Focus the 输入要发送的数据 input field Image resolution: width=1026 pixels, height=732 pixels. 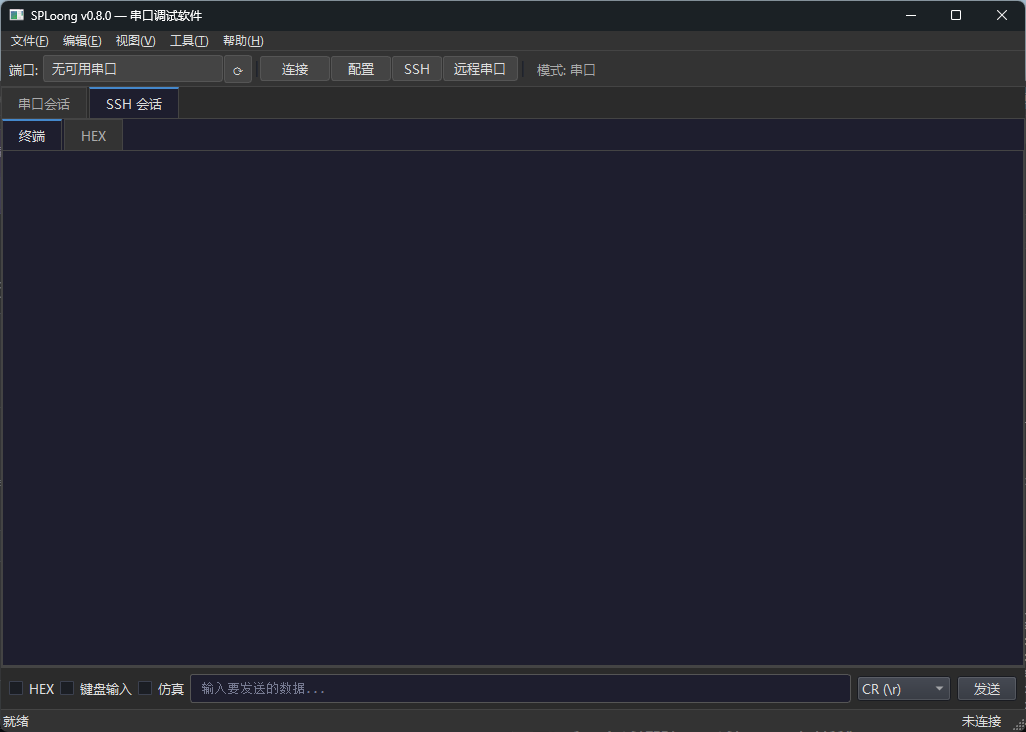tap(520, 689)
